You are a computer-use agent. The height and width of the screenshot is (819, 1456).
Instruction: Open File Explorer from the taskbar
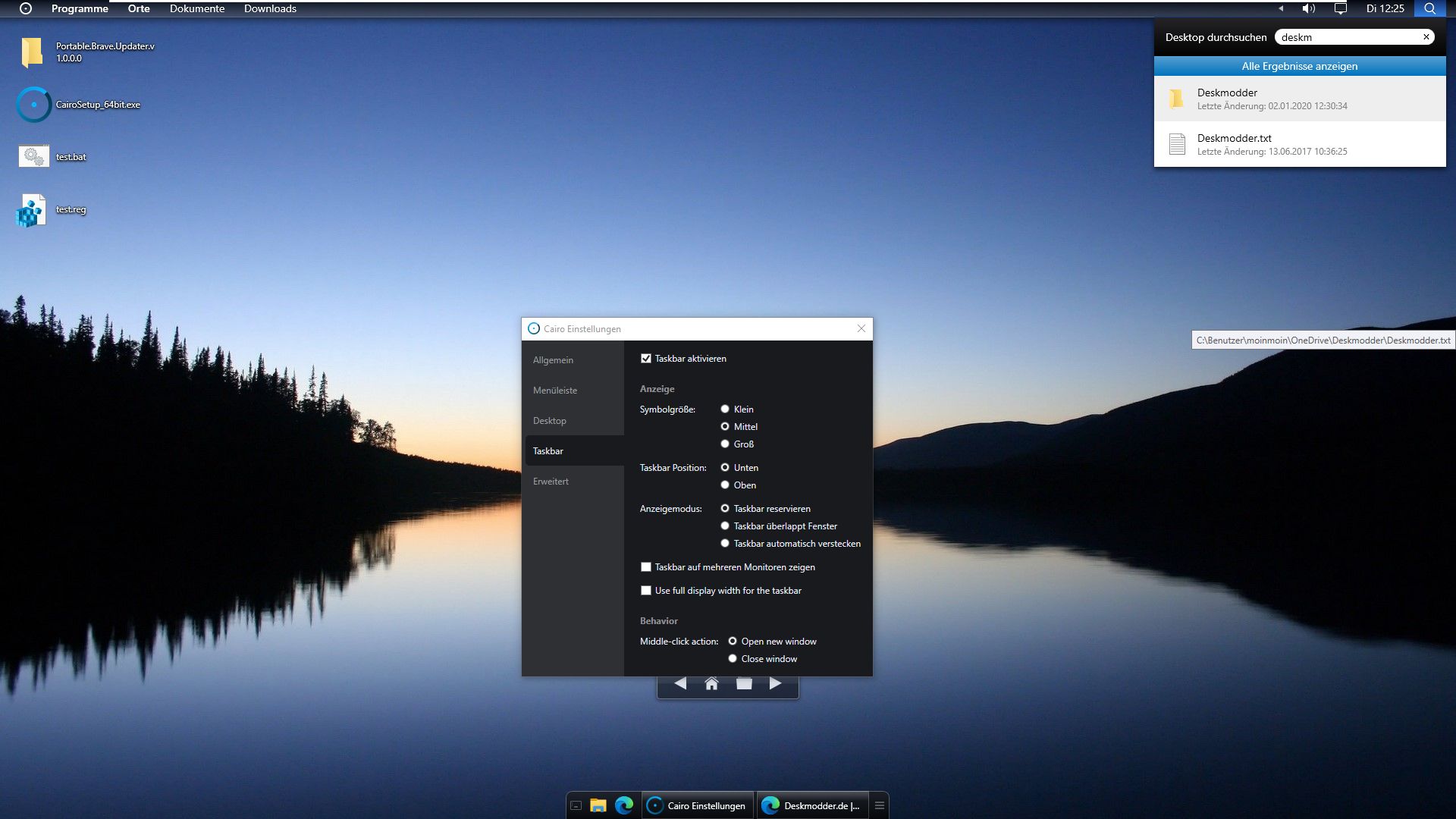(598, 805)
